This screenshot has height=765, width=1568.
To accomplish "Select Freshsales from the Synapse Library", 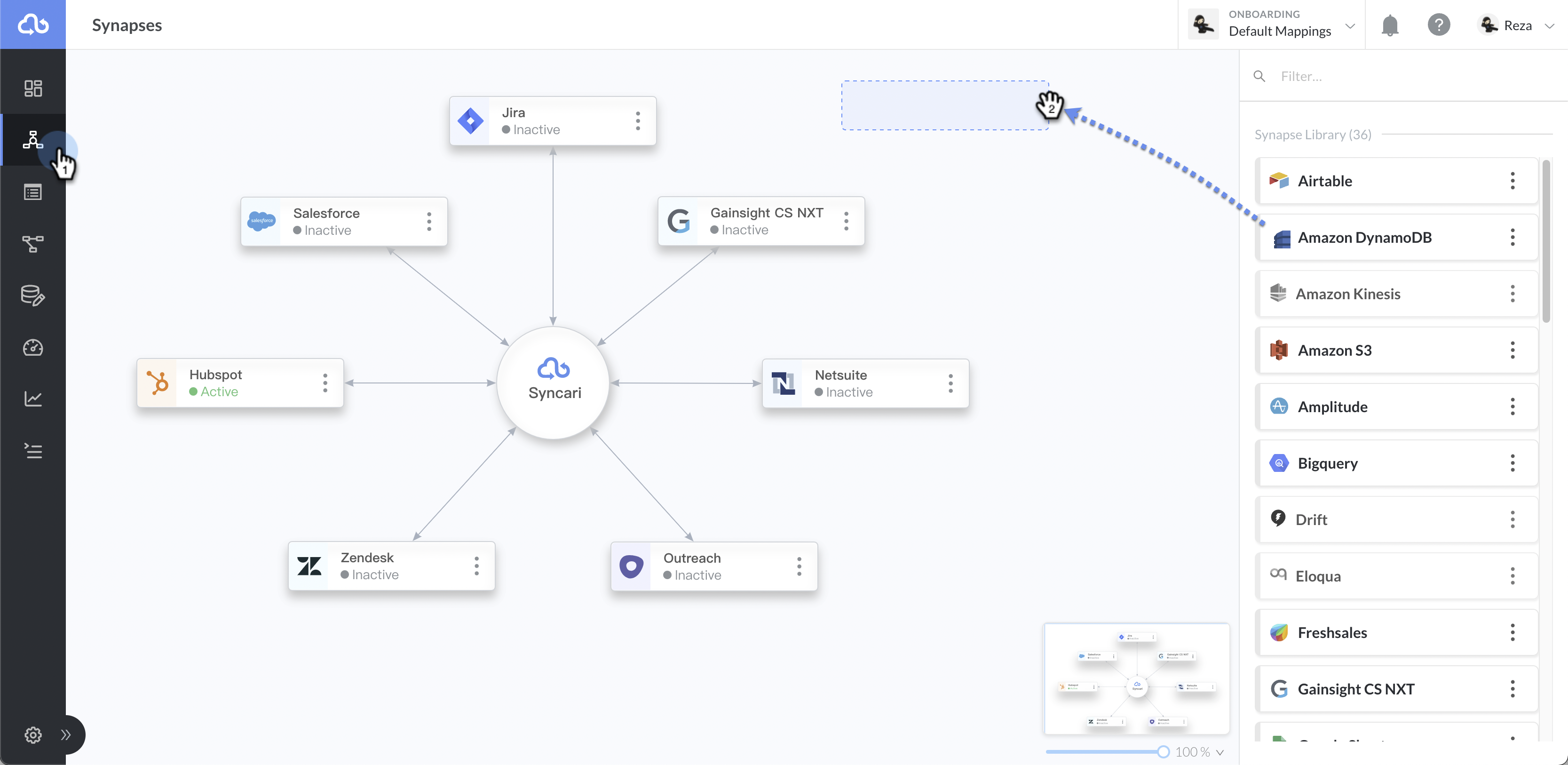I will tap(1332, 632).
